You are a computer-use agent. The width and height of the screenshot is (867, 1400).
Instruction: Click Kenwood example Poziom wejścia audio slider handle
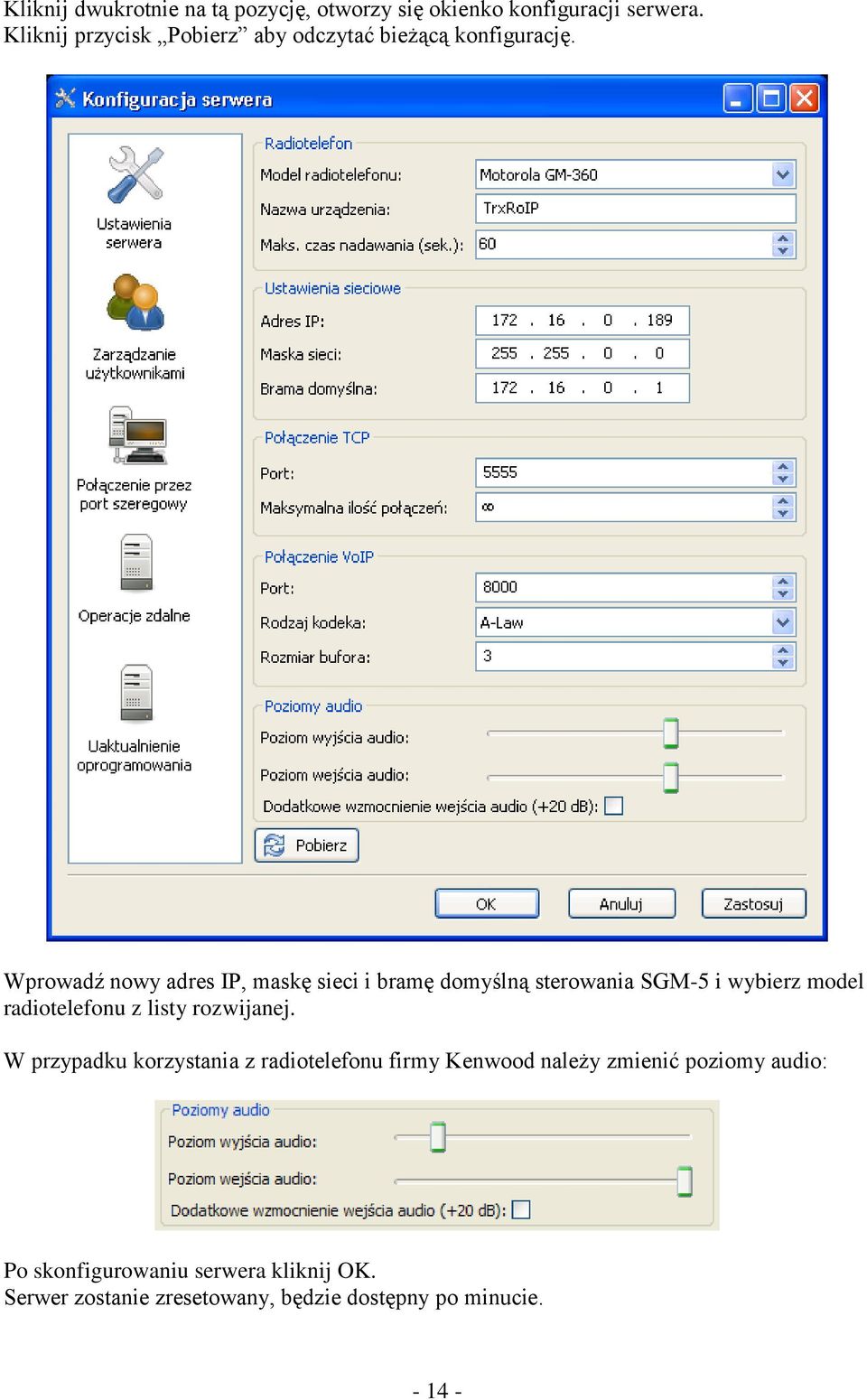[685, 1181]
